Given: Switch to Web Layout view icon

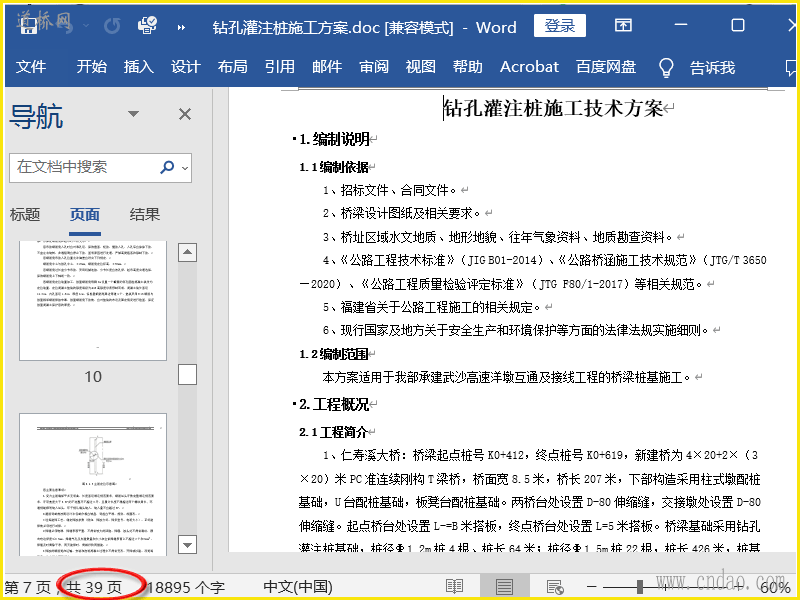Looking at the screenshot, I should [x=553, y=587].
